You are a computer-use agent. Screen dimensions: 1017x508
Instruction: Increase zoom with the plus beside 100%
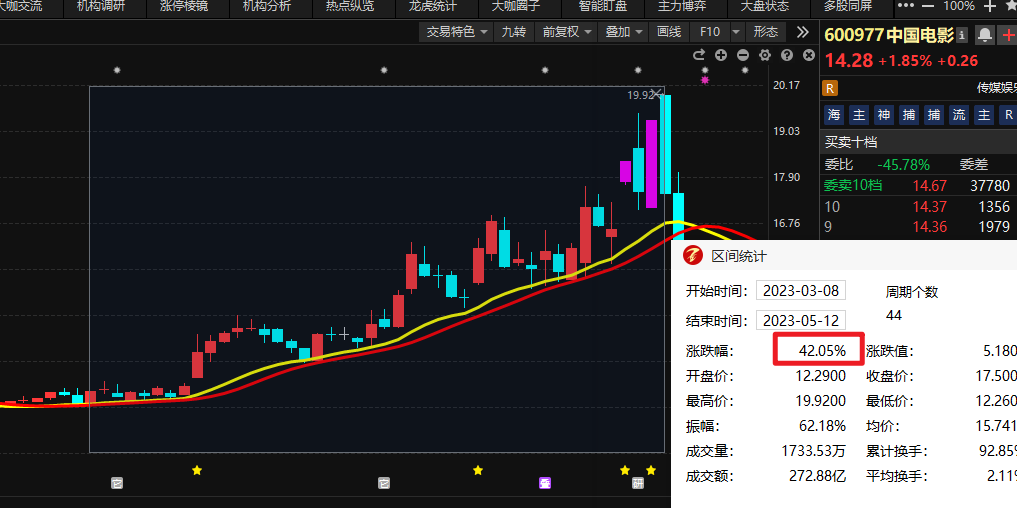[x=990, y=6]
